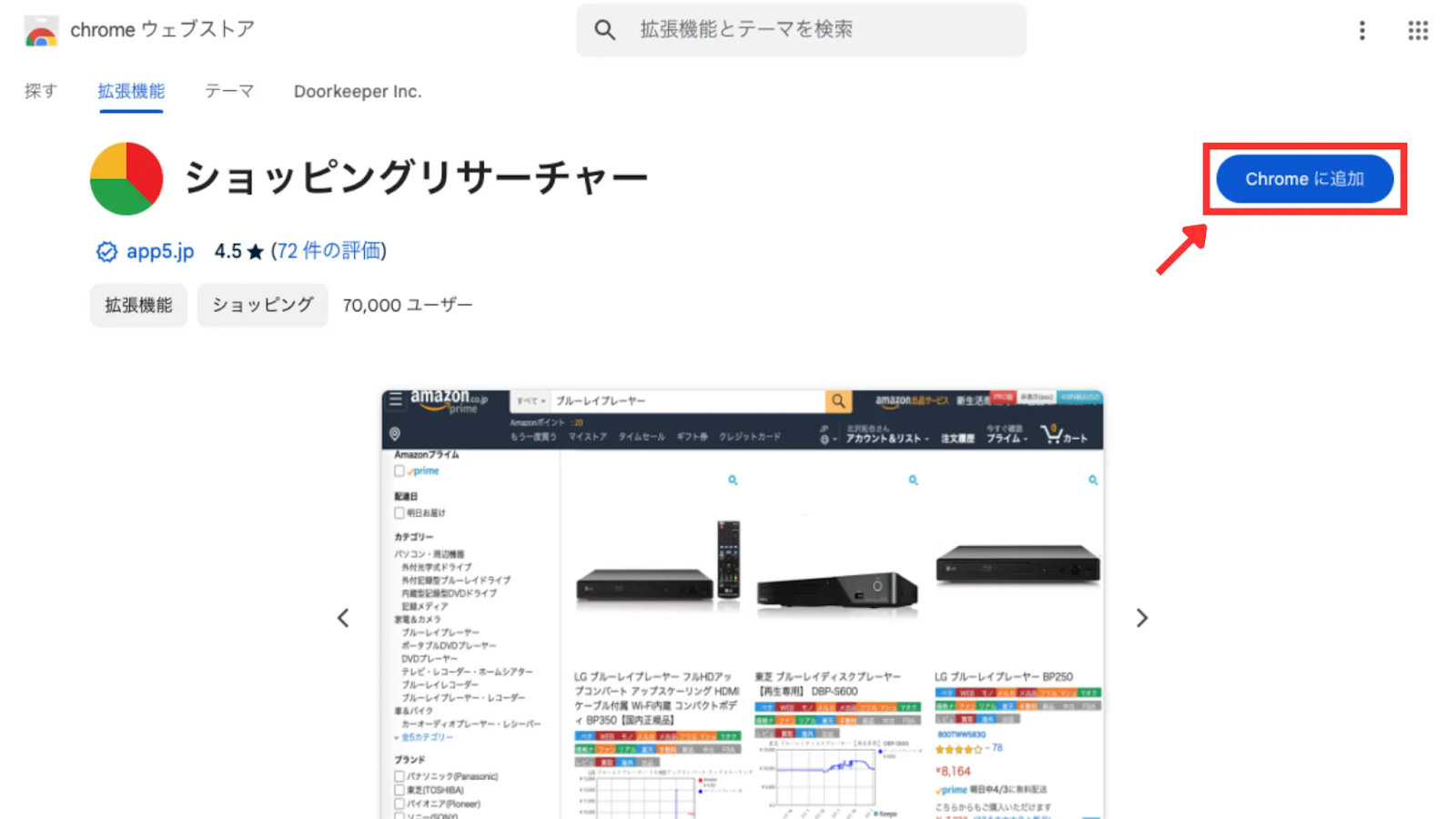This screenshot has width=1456, height=819.
Task: Click the ショッピング category chip
Action: tap(262, 305)
